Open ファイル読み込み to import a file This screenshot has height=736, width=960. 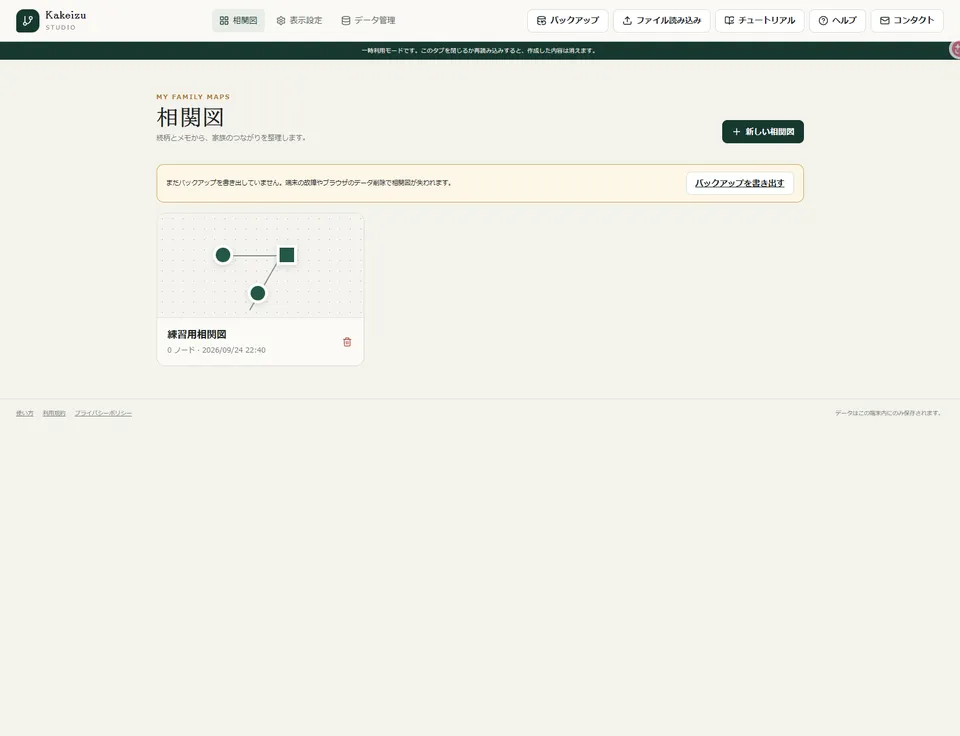coord(661,20)
